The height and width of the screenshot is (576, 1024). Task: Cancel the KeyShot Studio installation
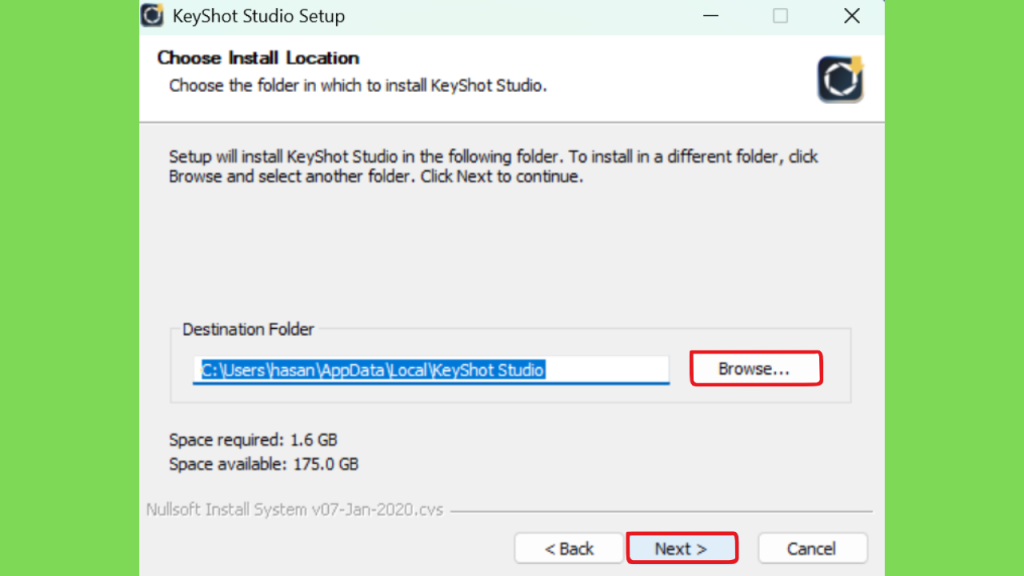click(x=812, y=548)
